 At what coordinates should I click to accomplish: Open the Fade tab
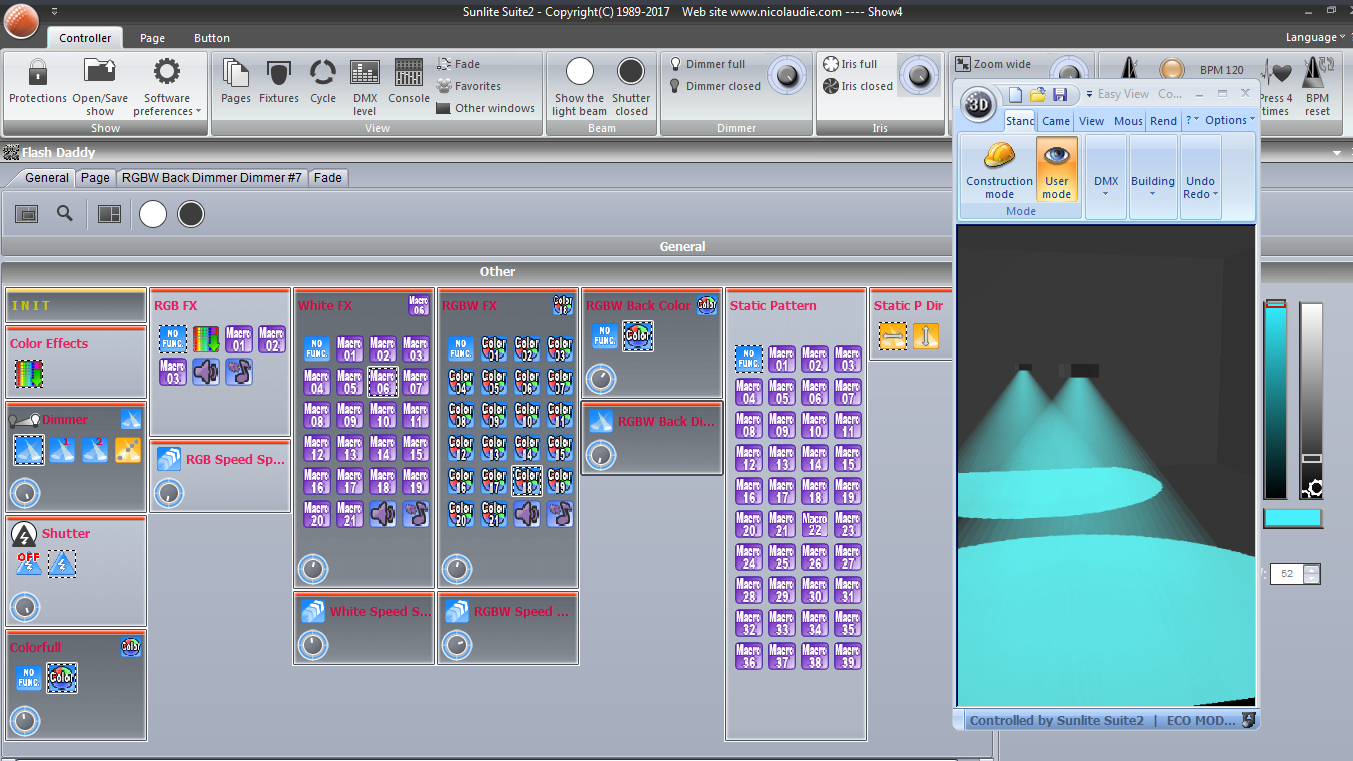point(327,177)
